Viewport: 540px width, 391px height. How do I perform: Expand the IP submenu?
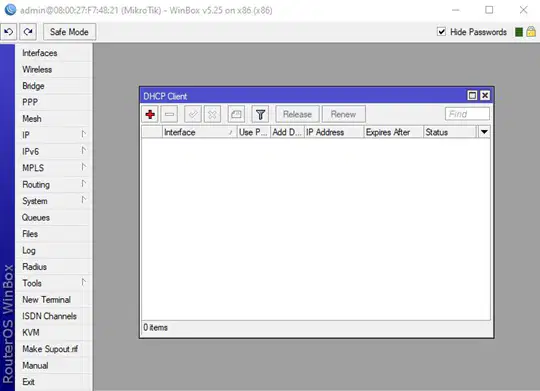click(x=54, y=135)
